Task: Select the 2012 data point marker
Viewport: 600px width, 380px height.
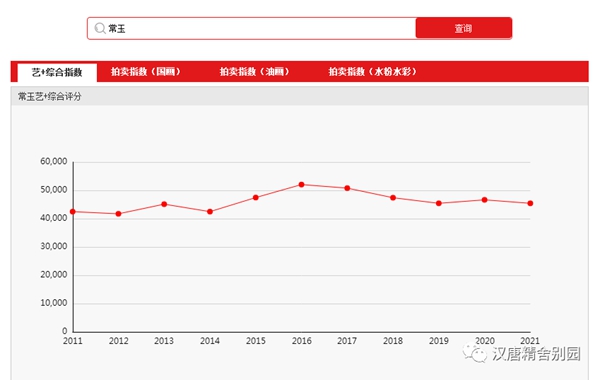Action: pyautogui.click(x=119, y=214)
